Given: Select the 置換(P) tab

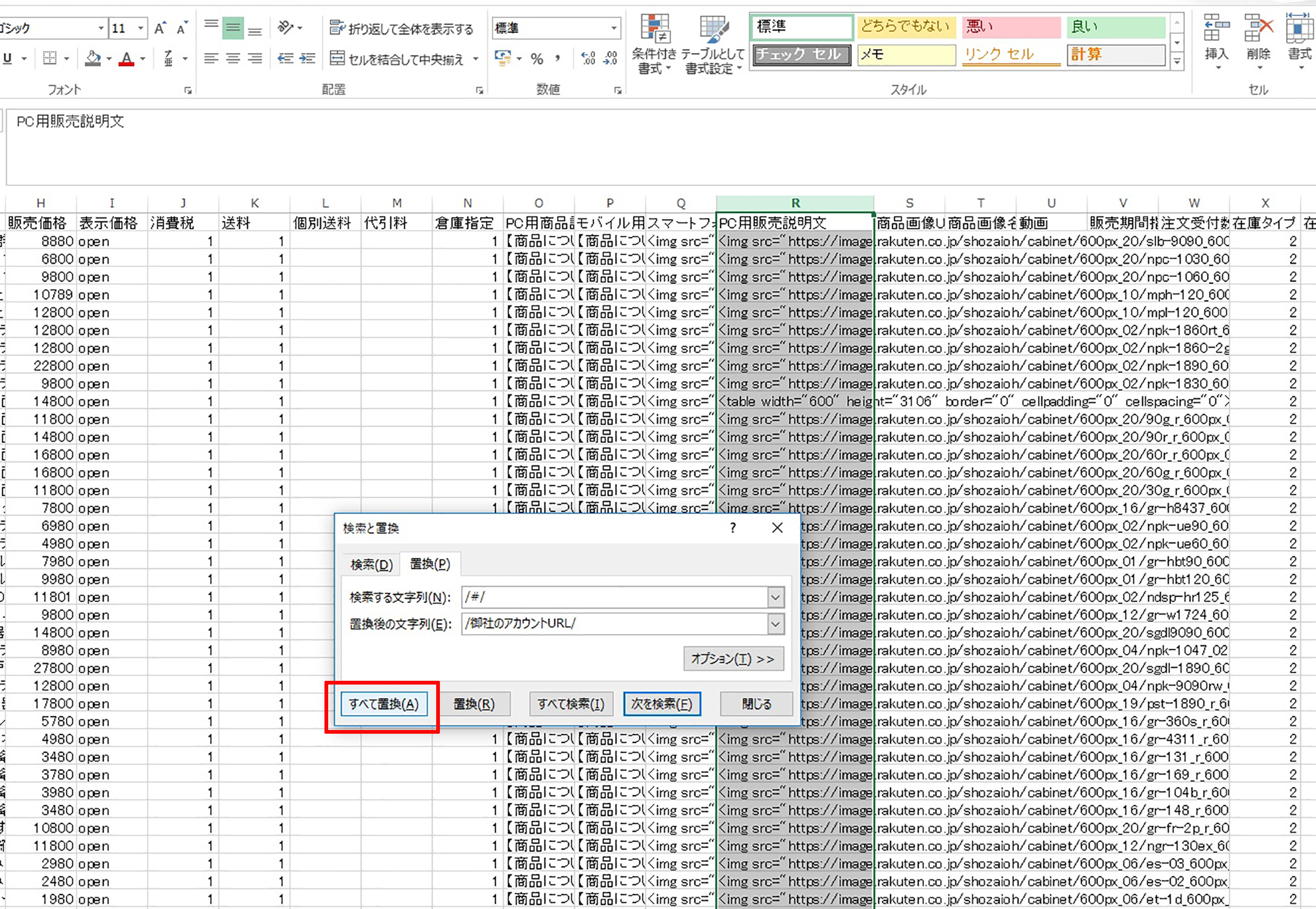Looking at the screenshot, I should [x=430, y=563].
